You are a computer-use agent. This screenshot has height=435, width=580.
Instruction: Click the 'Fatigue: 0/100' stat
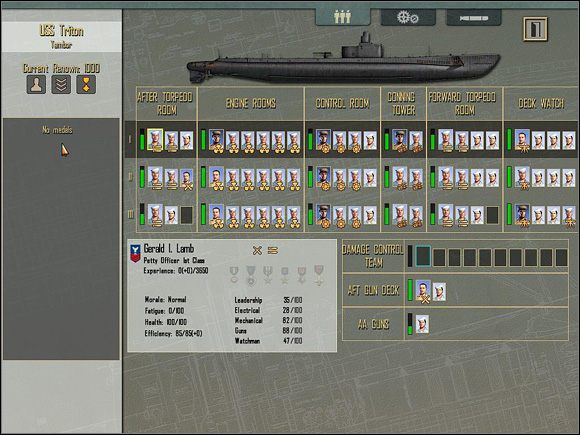(164, 311)
